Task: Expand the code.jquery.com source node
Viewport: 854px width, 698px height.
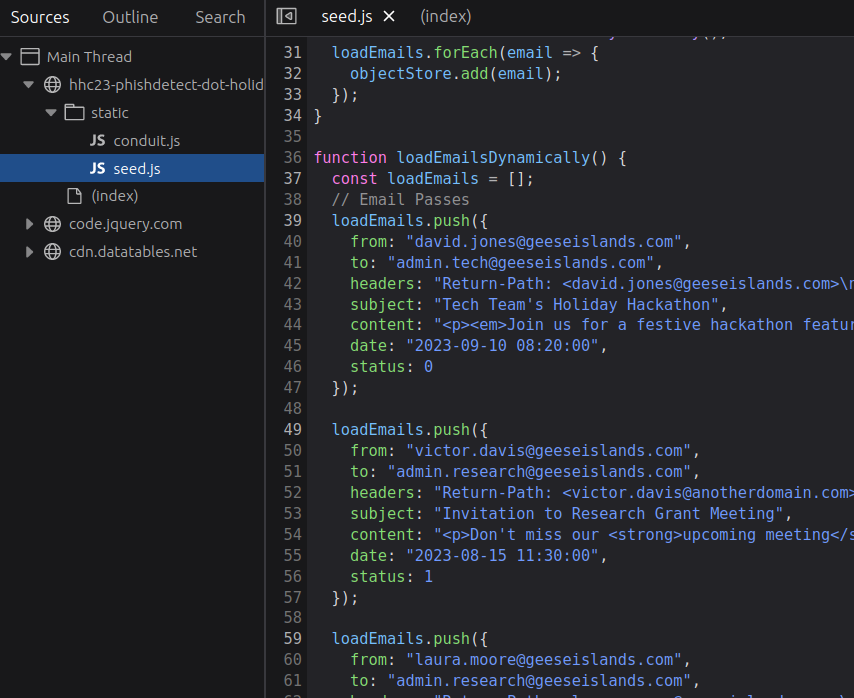Action: click(x=30, y=224)
